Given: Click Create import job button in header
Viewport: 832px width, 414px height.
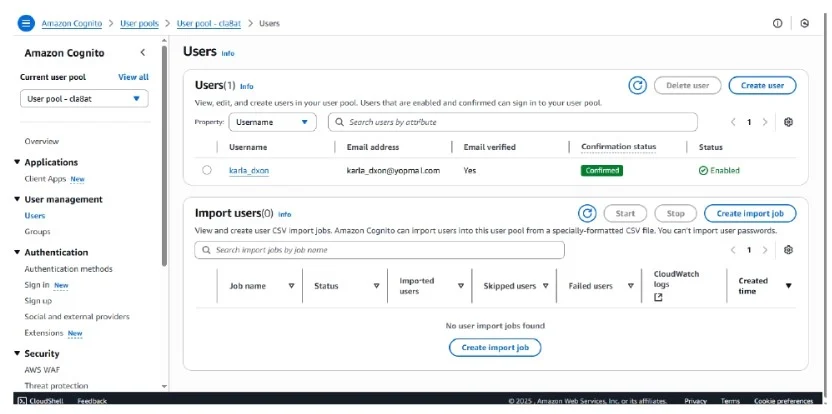Looking at the screenshot, I should pyautogui.click(x=750, y=213).
